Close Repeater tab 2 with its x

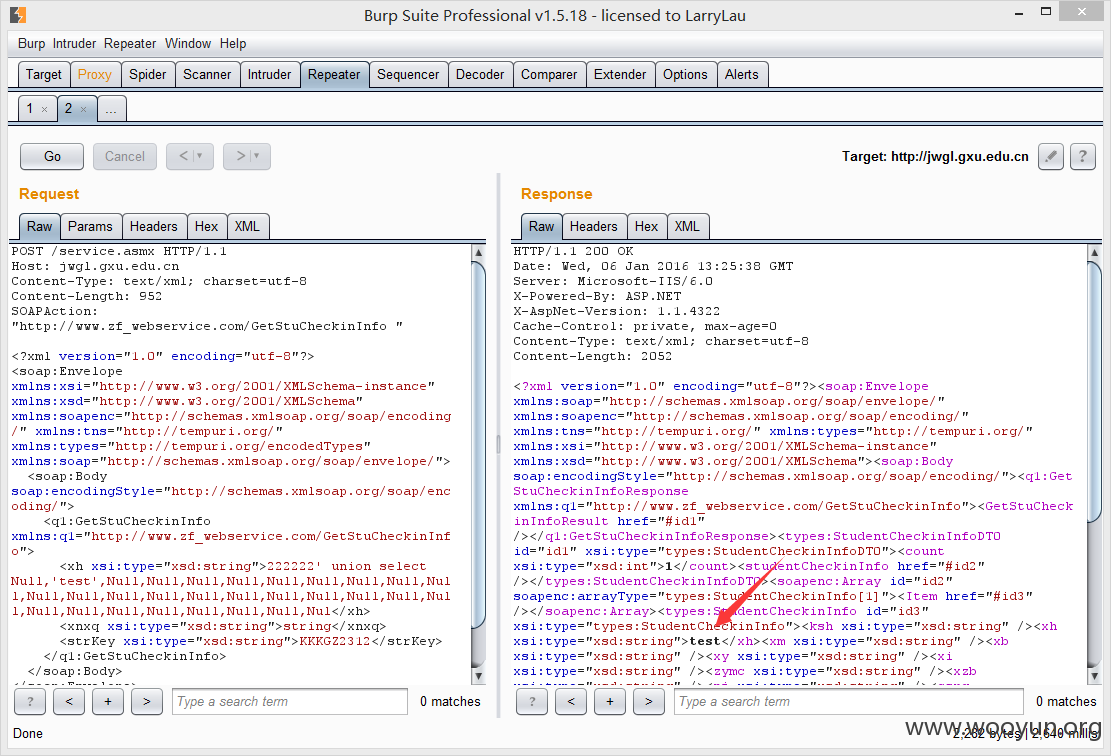click(84, 109)
